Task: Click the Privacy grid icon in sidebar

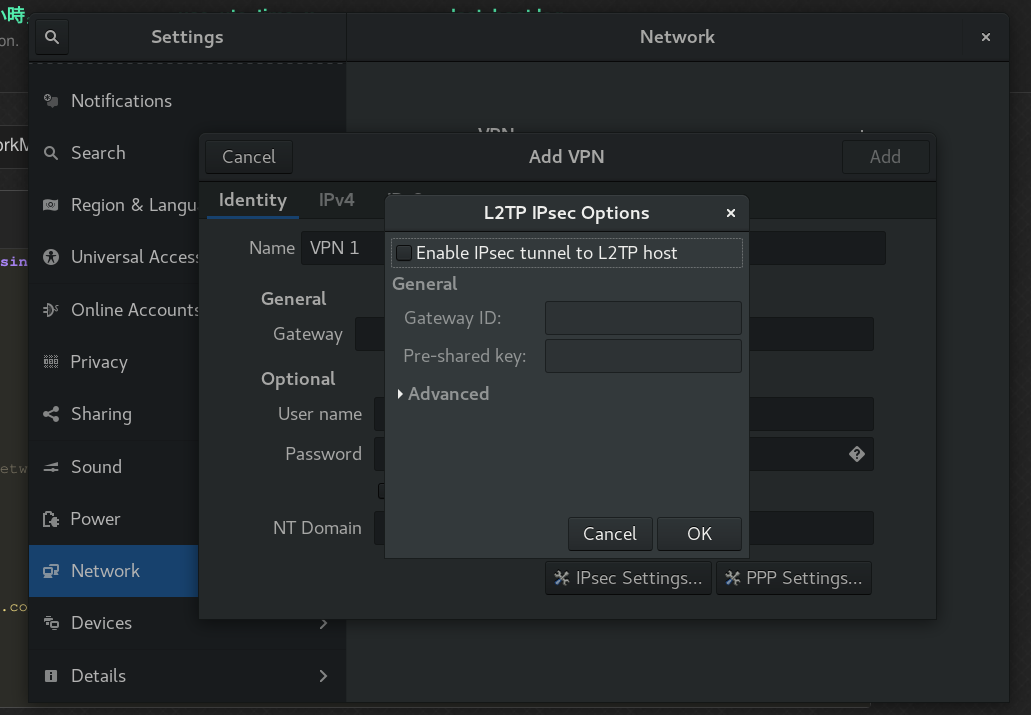Action: 51,362
